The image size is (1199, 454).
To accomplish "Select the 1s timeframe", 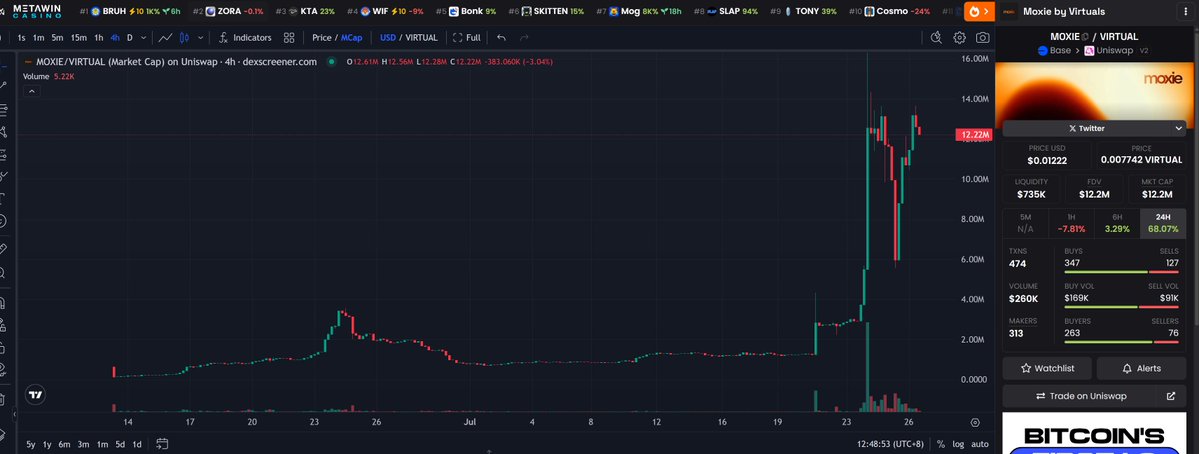I will 21,37.
